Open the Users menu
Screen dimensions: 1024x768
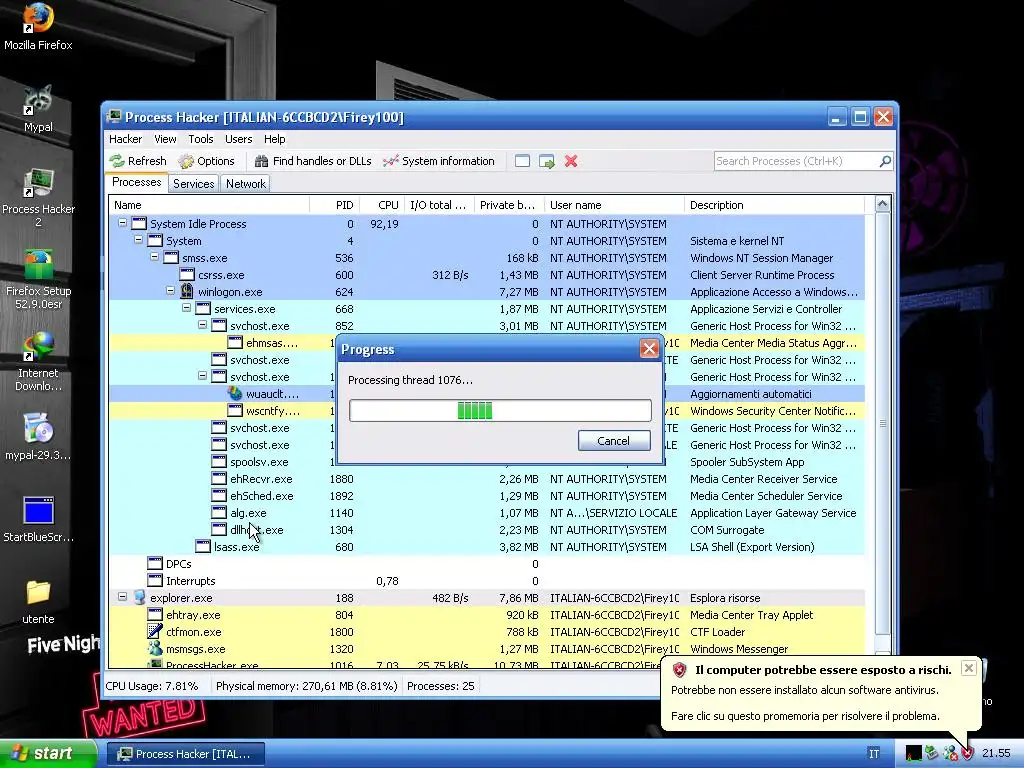[238, 139]
